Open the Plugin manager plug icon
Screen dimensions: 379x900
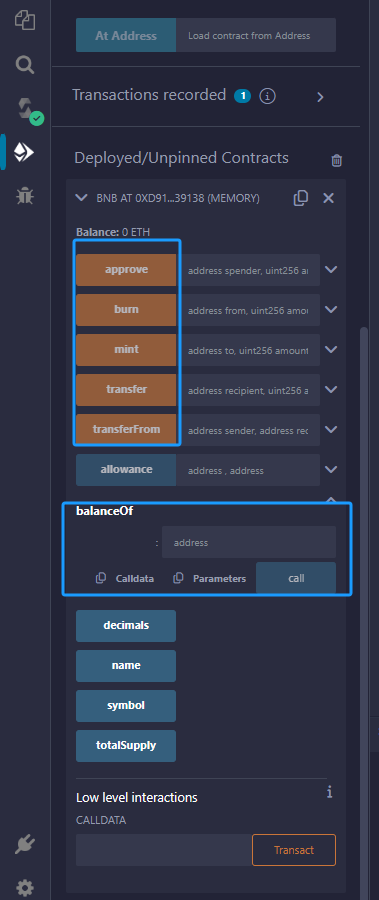coord(24,847)
